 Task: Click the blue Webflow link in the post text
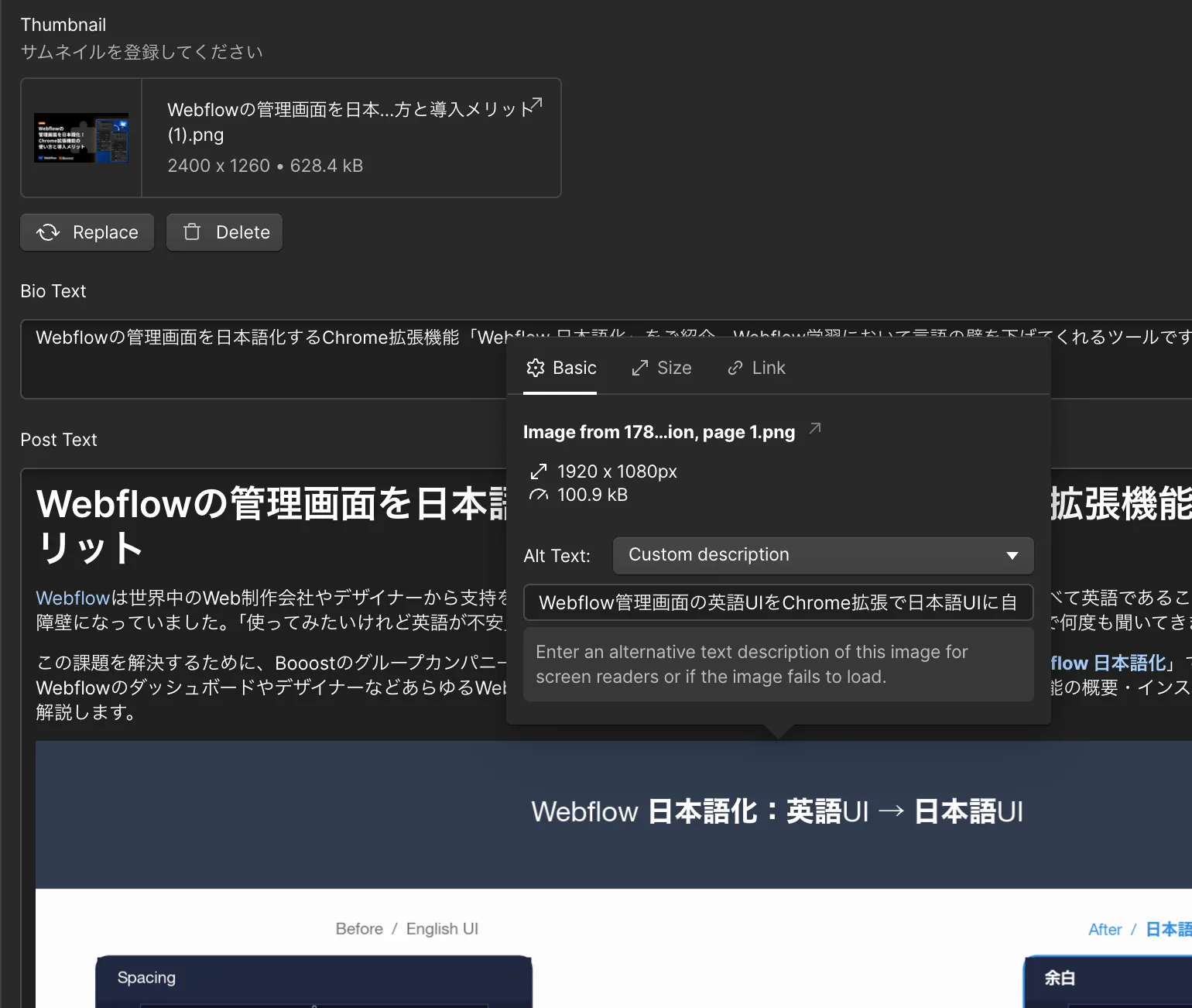[x=73, y=598]
